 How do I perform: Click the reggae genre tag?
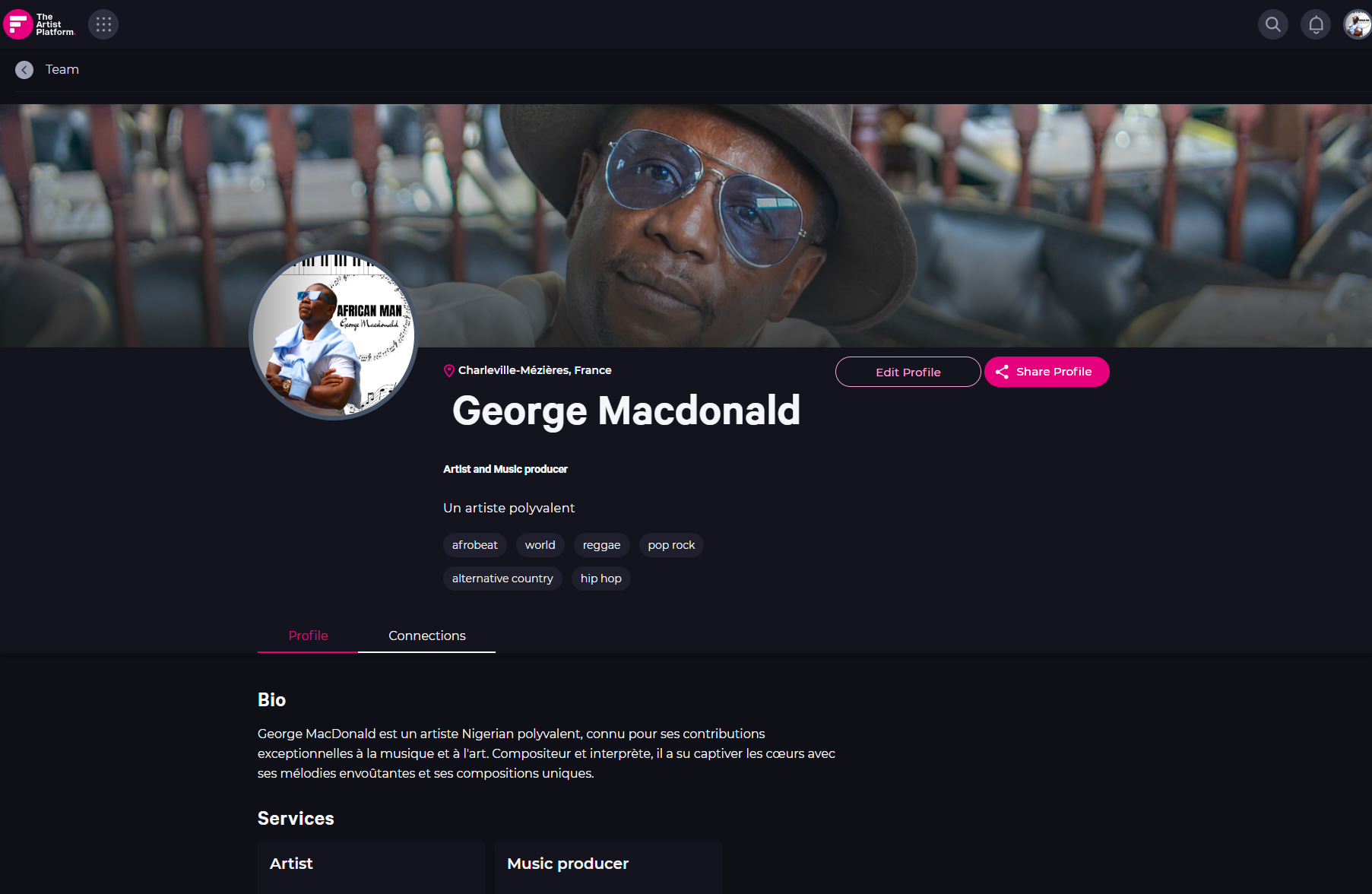pyautogui.click(x=601, y=545)
